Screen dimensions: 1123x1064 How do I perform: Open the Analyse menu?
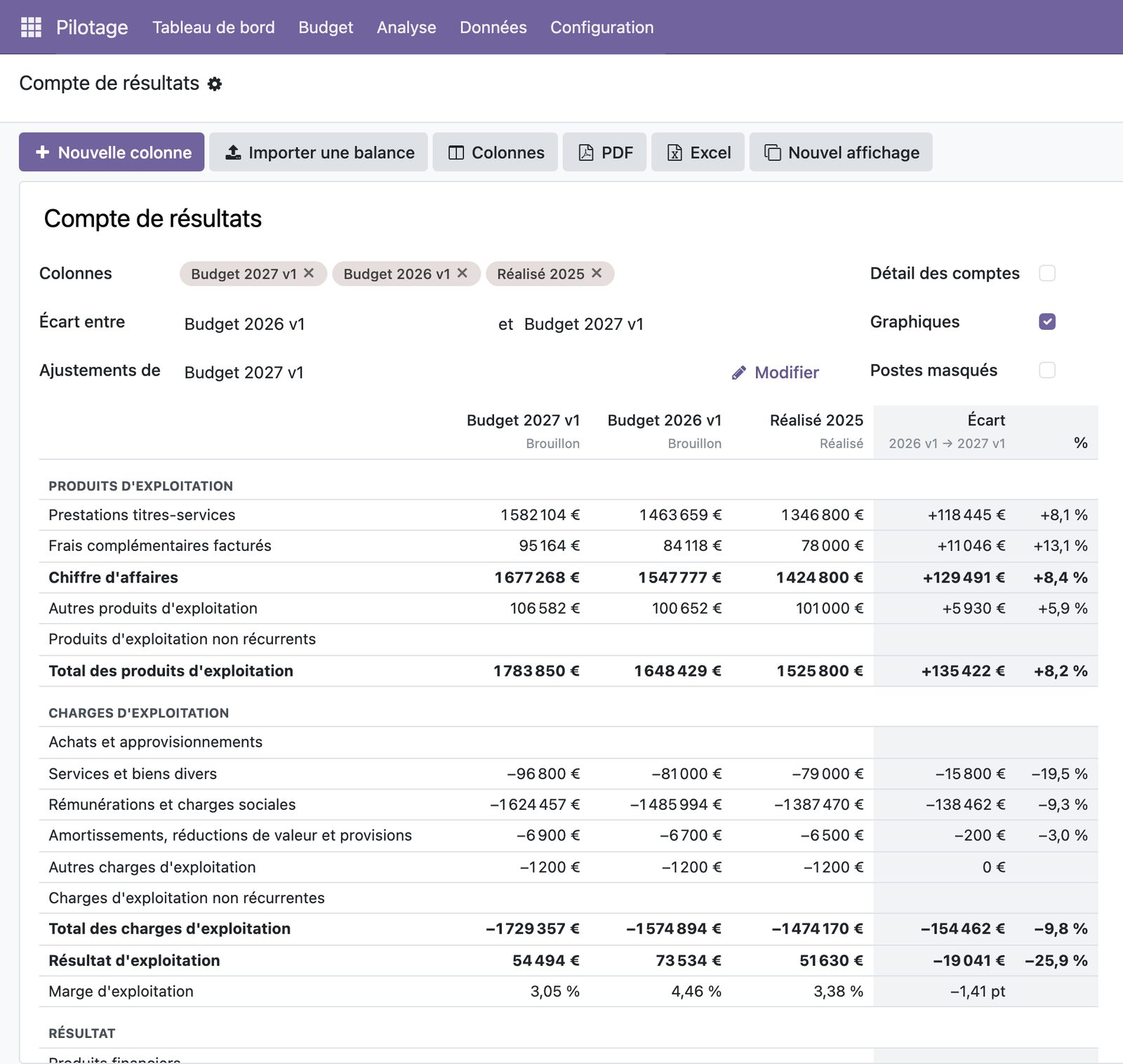click(406, 27)
